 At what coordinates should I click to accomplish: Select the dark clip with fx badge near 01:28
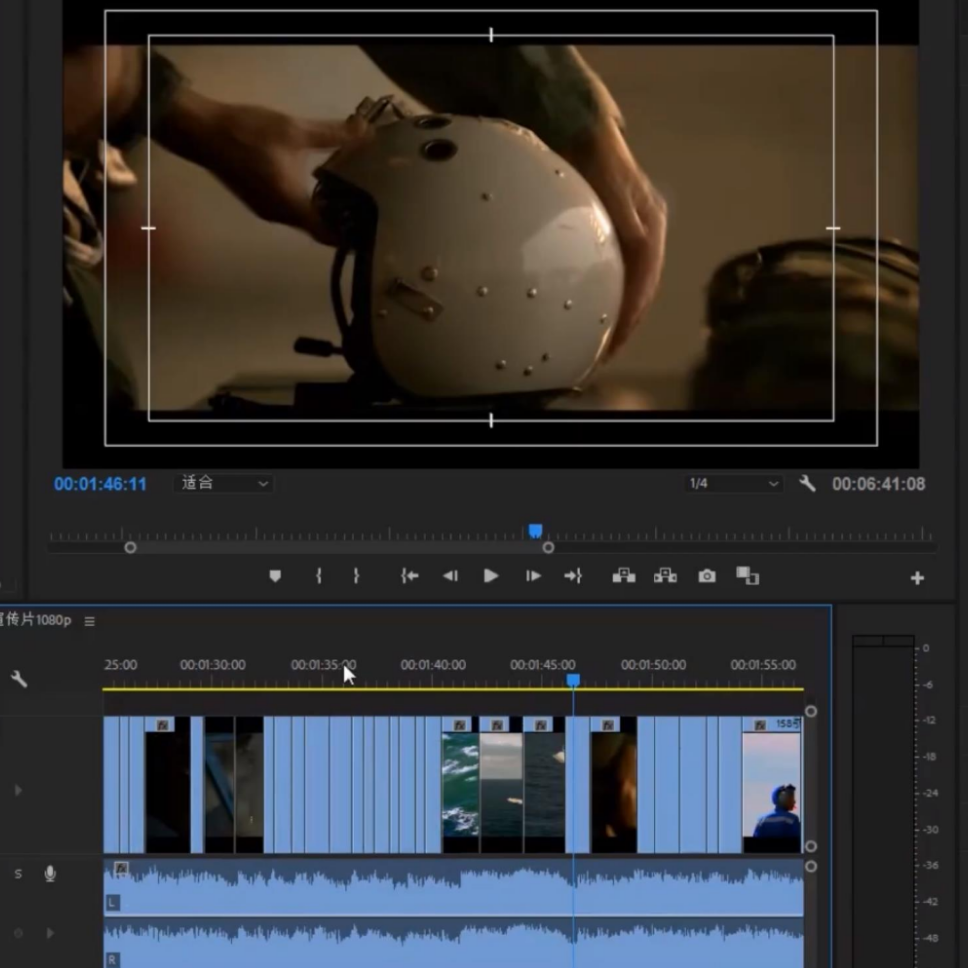(x=167, y=785)
